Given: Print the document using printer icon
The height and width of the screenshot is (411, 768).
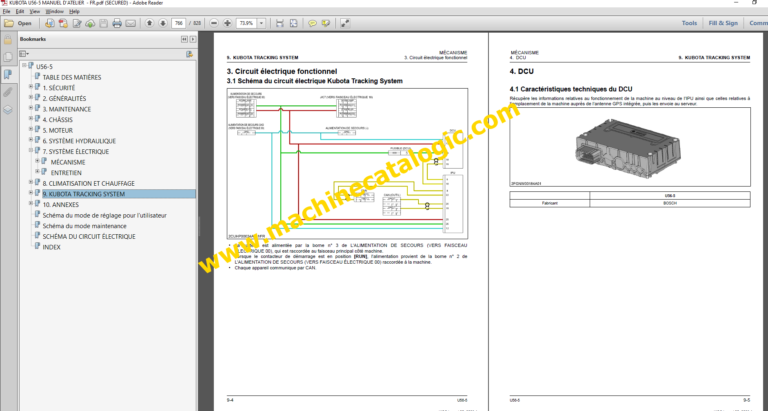Looking at the screenshot, I should pyautogui.click(x=117, y=23).
